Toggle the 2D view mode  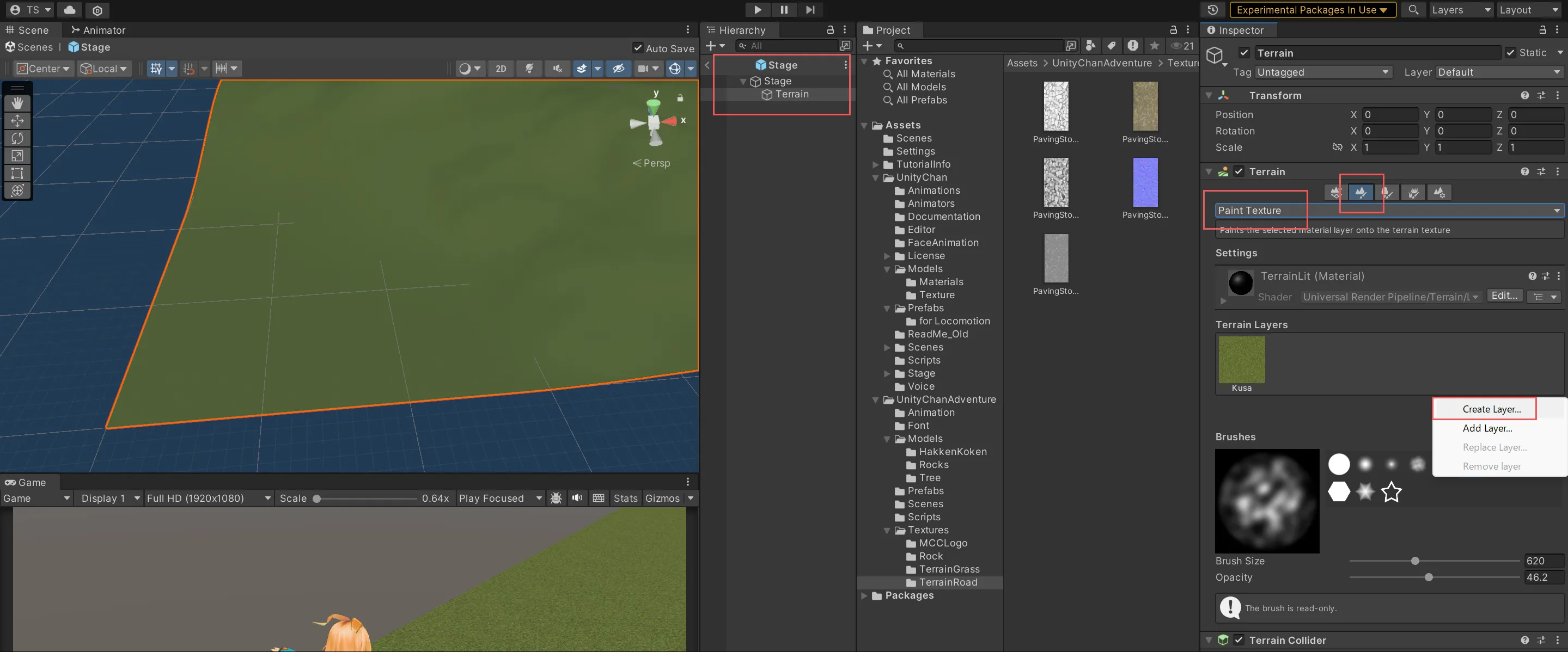501,69
